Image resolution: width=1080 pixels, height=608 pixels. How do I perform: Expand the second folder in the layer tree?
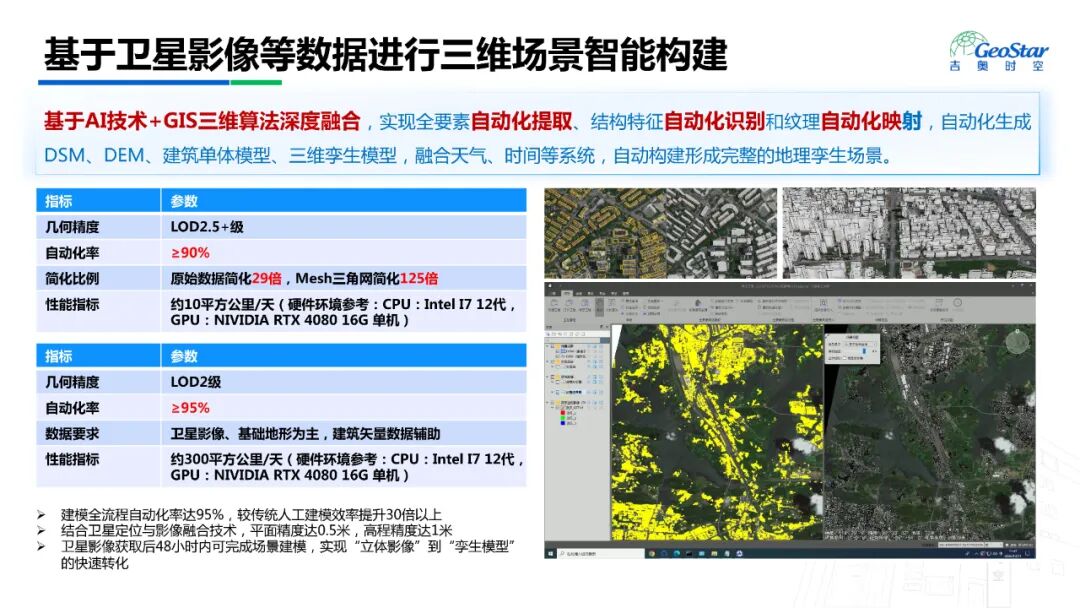tap(547, 361)
